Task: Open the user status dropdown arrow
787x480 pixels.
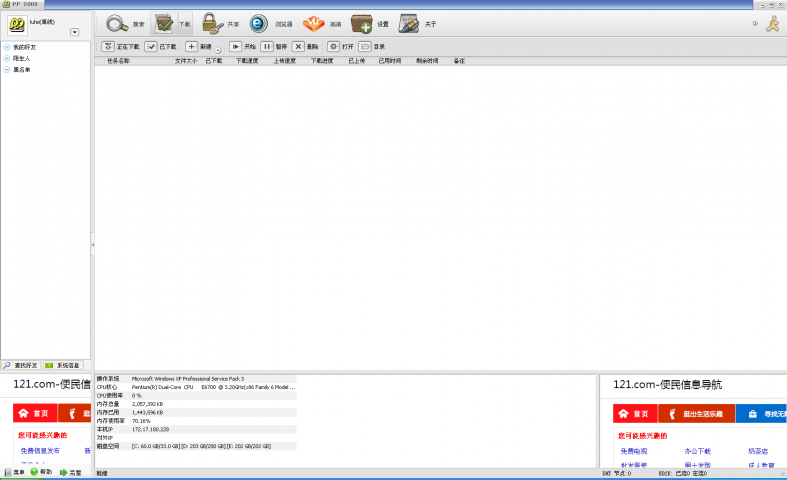Action: (75, 33)
